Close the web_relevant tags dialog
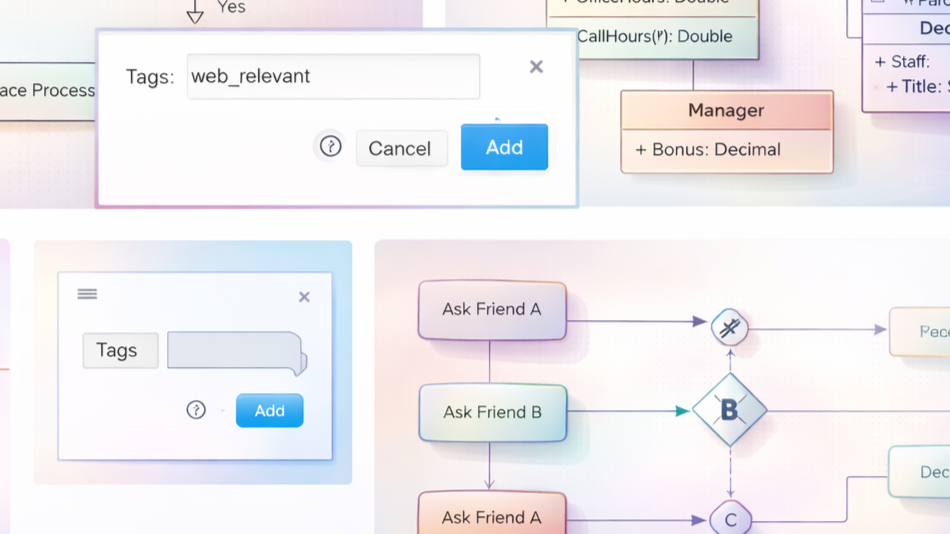Screen dimensions: 950x534 536,67
